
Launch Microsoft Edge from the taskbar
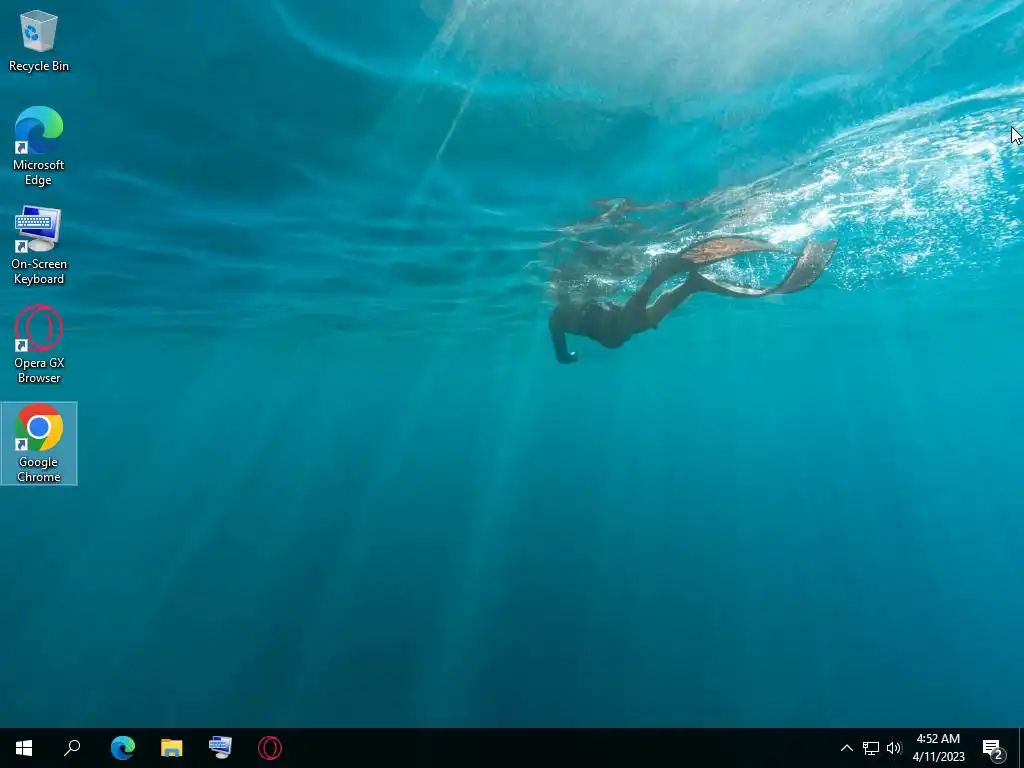123,748
